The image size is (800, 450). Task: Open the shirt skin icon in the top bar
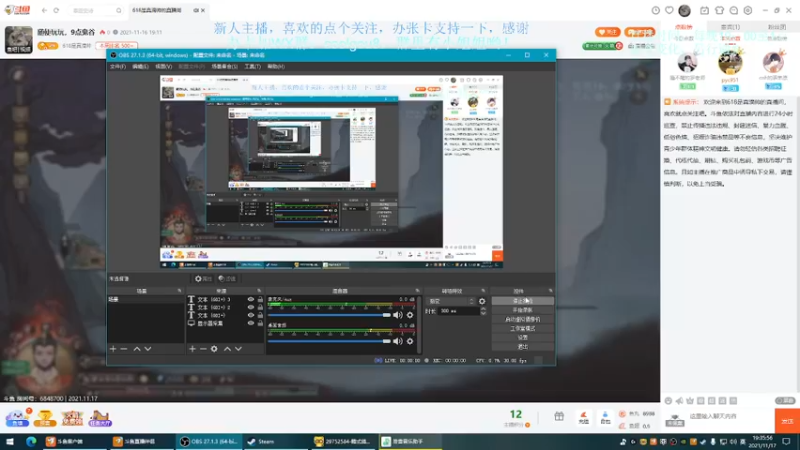click(719, 10)
